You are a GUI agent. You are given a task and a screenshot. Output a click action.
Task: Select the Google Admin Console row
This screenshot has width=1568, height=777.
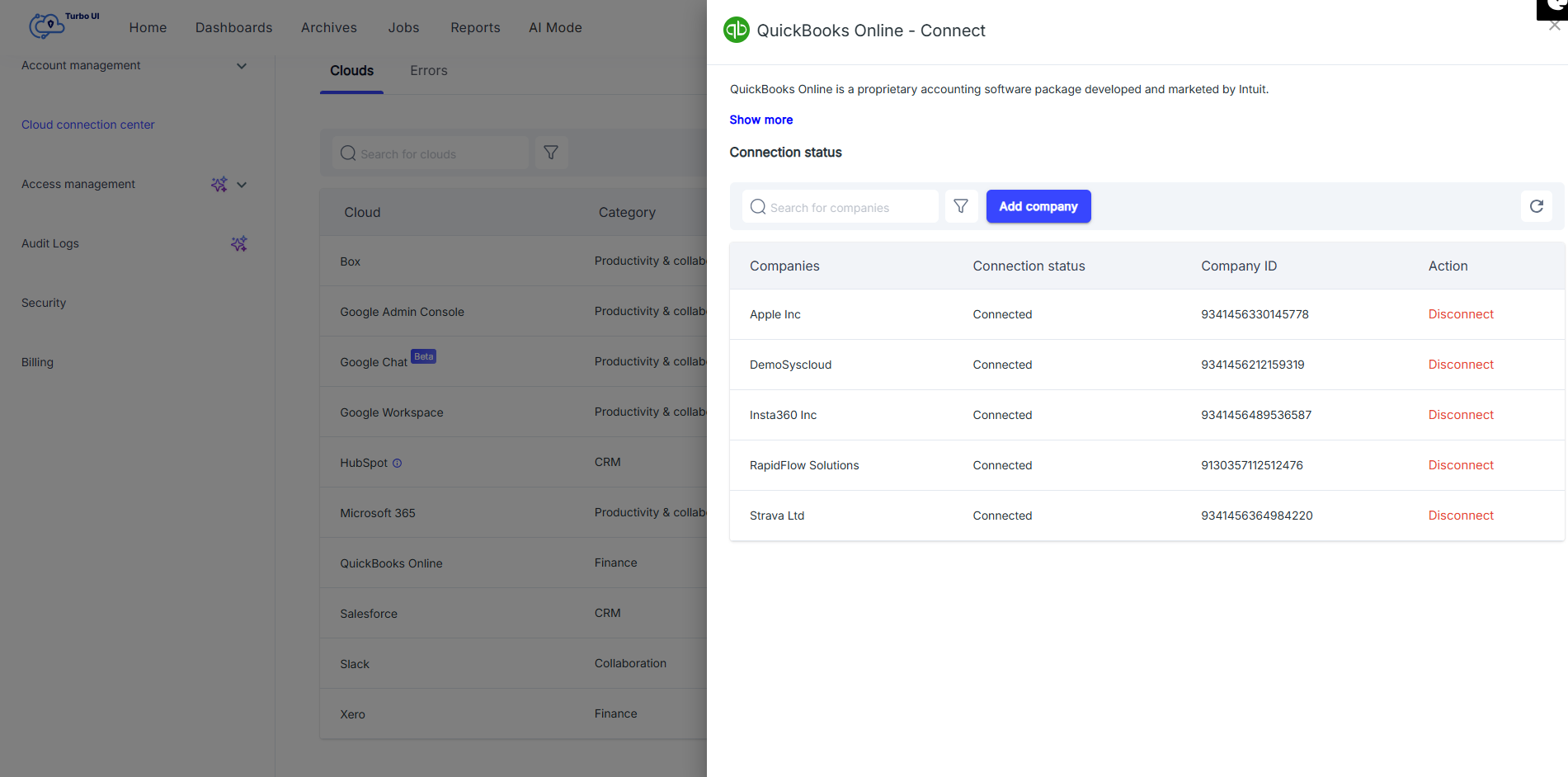click(514, 312)
